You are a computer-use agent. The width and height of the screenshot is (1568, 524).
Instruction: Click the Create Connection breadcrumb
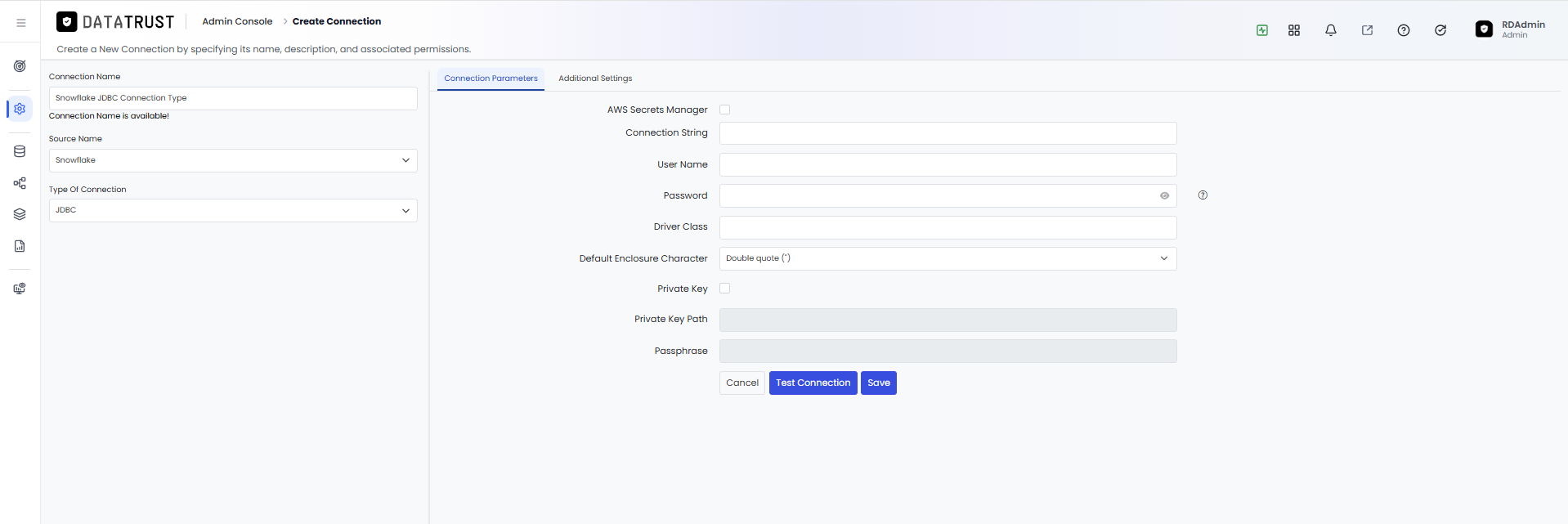click(x=337, y=21)
